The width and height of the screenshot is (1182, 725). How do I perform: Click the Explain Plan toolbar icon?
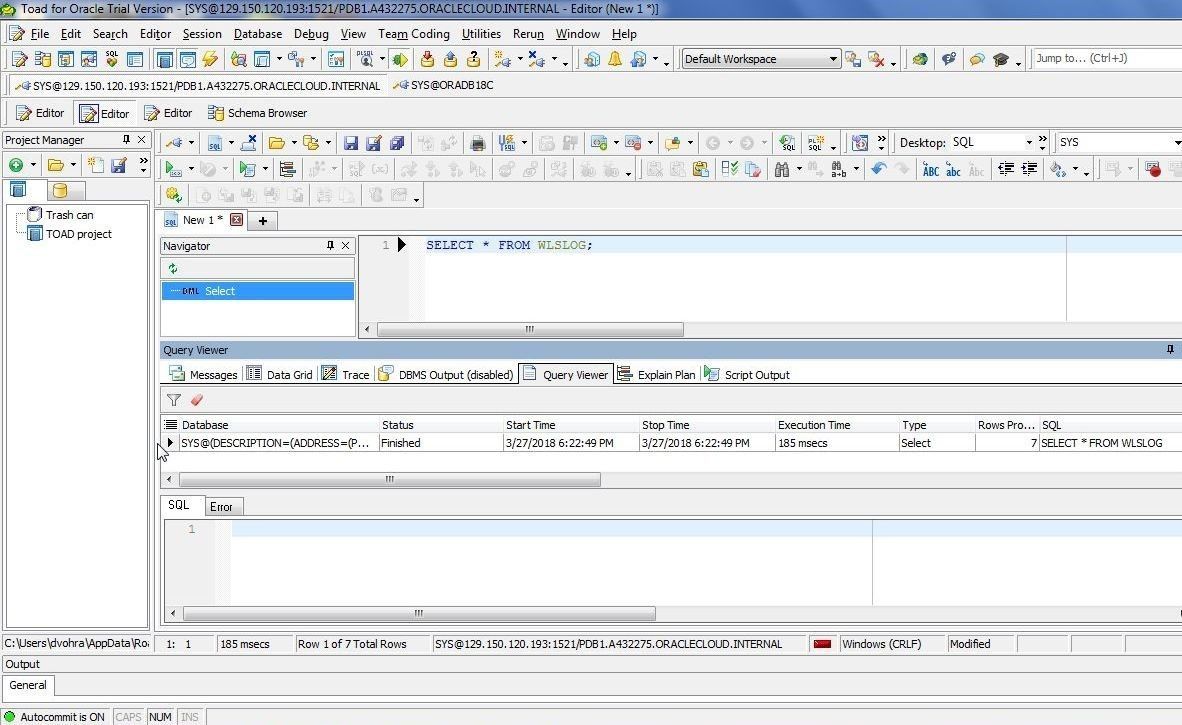click(x=287, y=169)
